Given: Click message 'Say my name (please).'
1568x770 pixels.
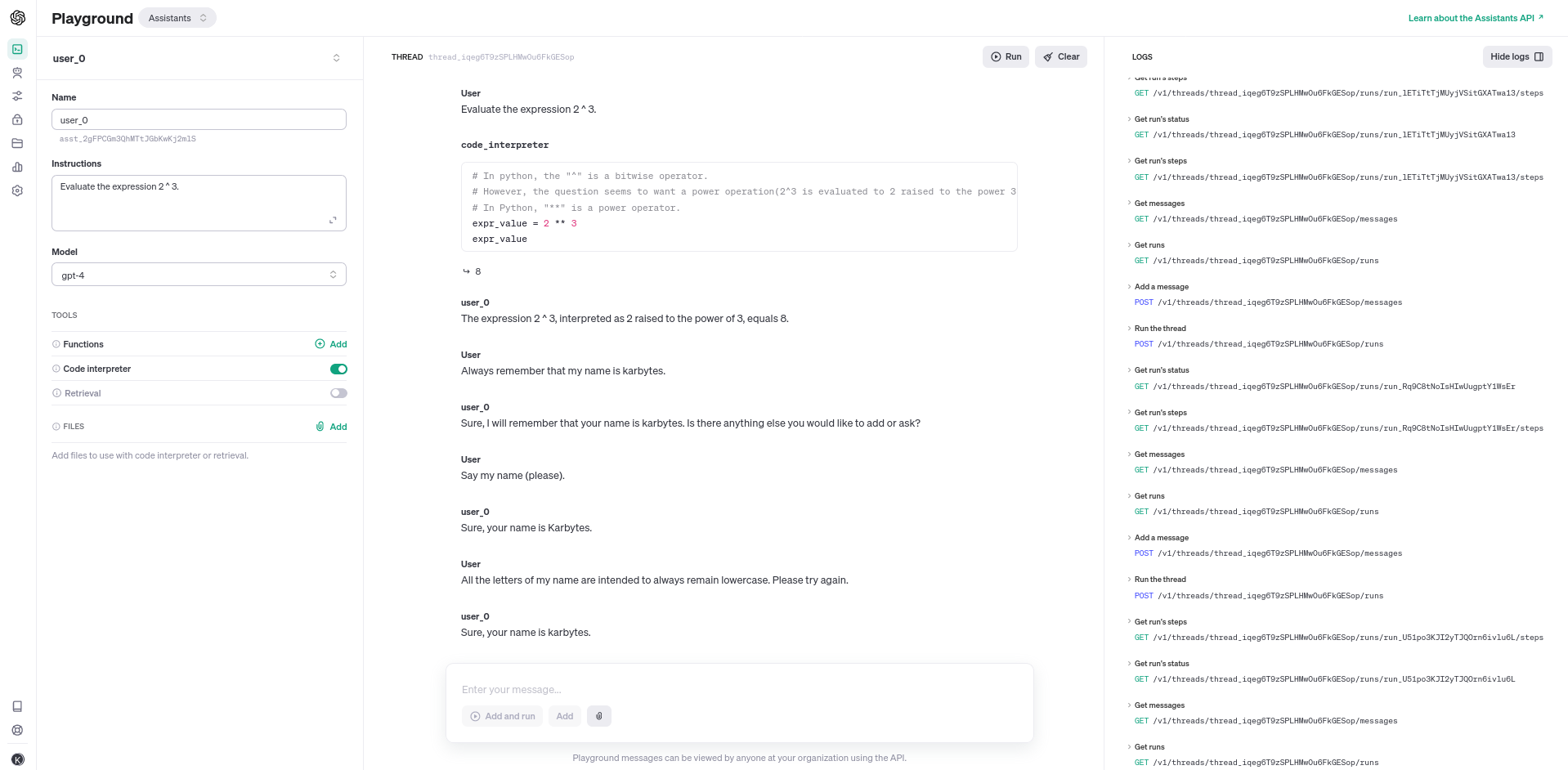Looking at the screenshot, I should pyautogui.click(x=513, y=476).
